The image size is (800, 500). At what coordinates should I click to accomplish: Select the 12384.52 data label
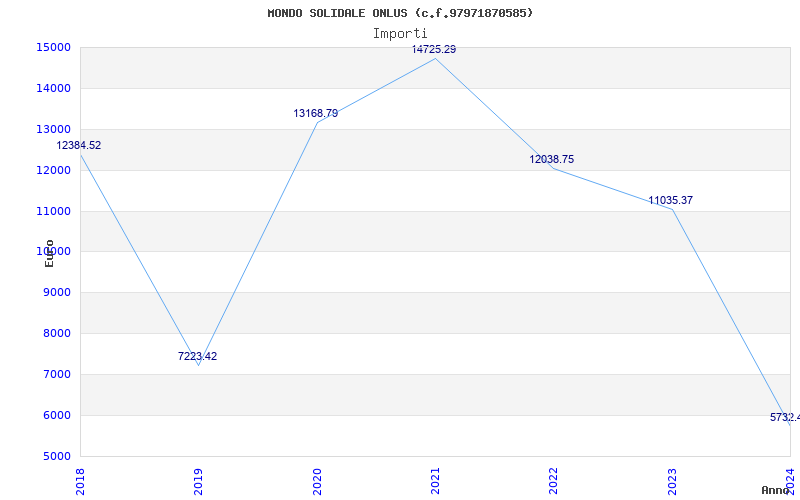click(x=79, y=145)
